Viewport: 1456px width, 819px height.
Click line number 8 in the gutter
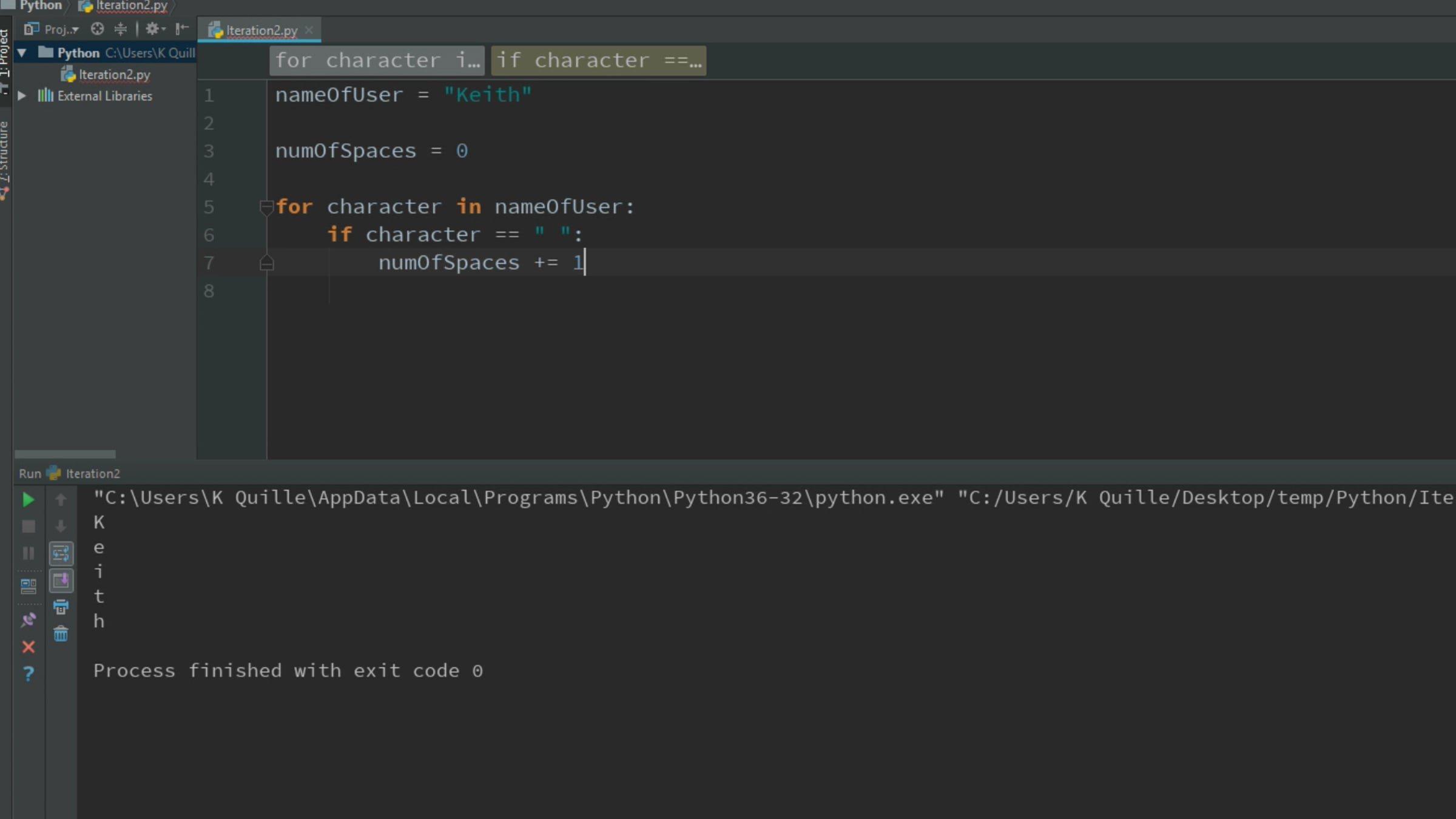[209, 291]
